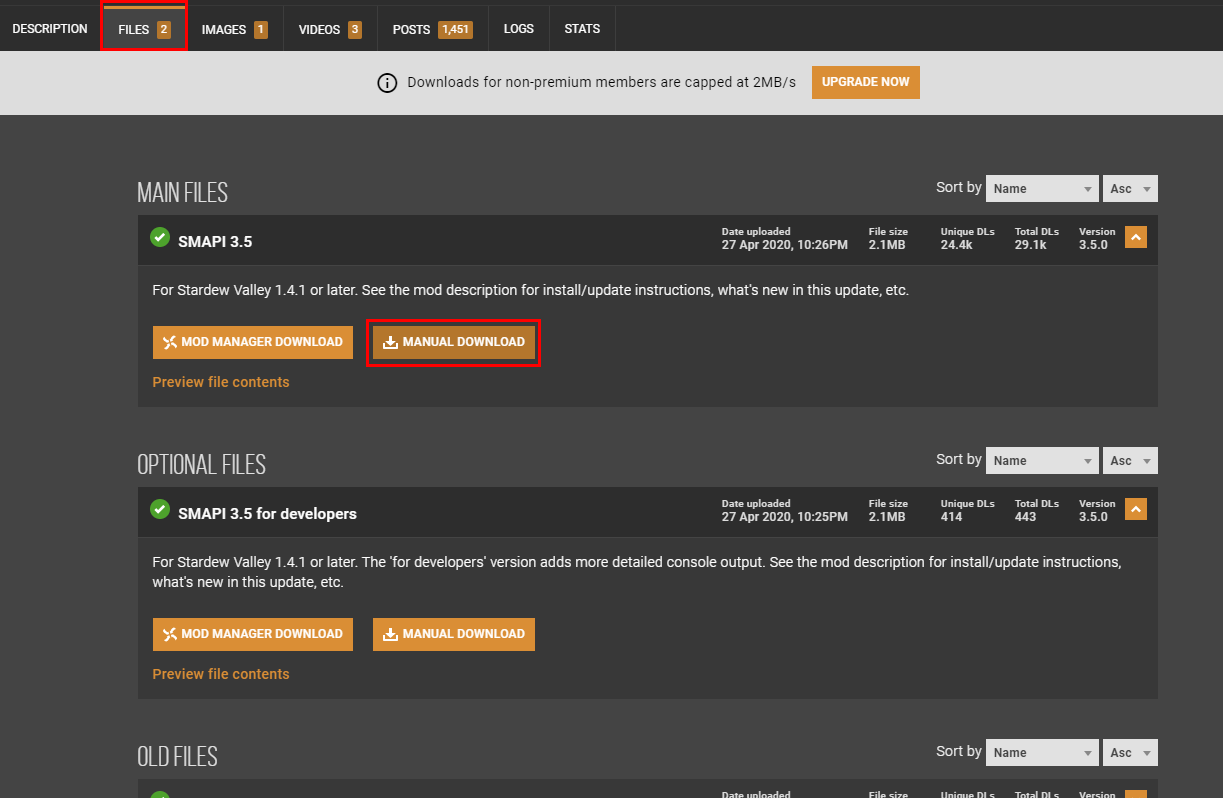Click Total DLs 443 value
Image resolution: width=1223 pixels, height=798 pixels.
pyautogui.click(x=1026, y=517)
